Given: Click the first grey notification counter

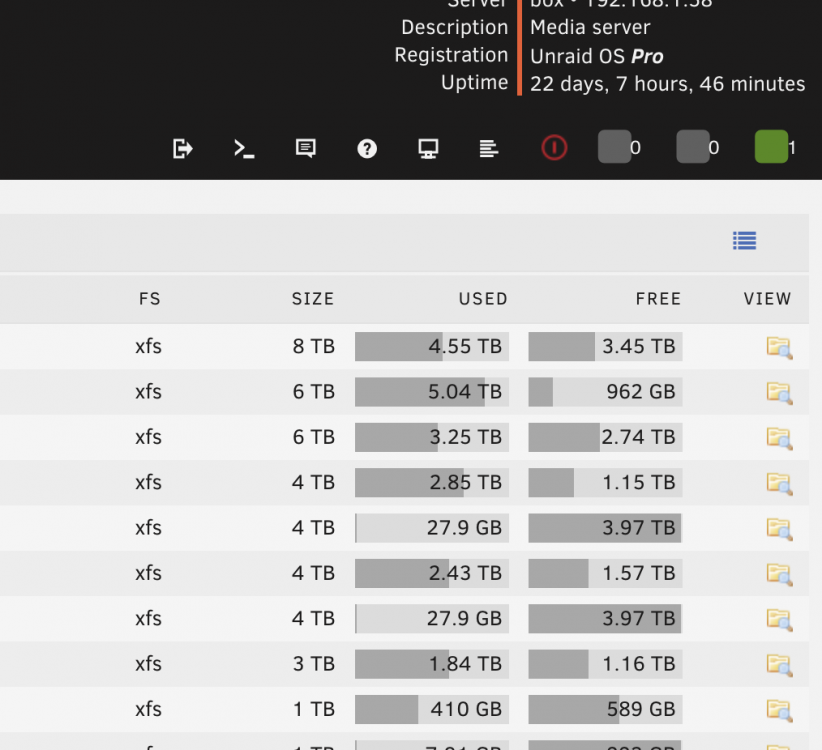Looking at the screenshot, I should [x=619, y=147].
